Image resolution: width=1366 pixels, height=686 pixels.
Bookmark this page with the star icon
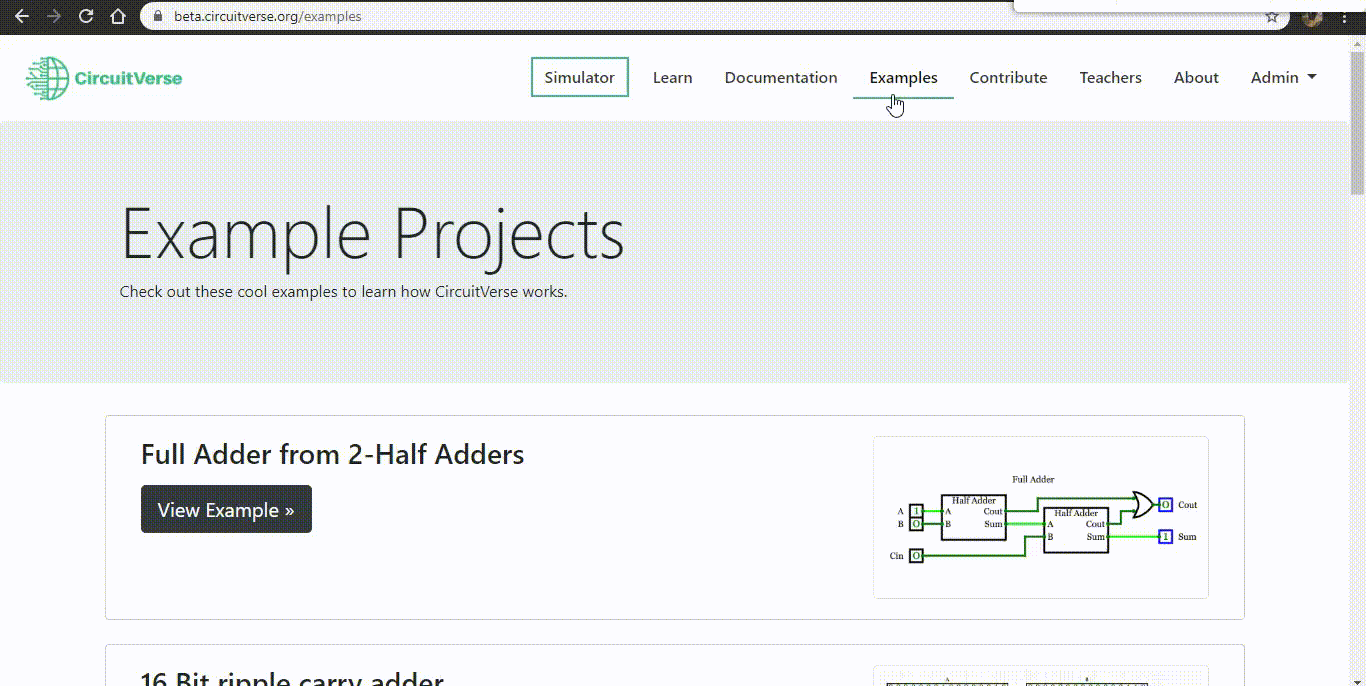(x=1271, y=16)
